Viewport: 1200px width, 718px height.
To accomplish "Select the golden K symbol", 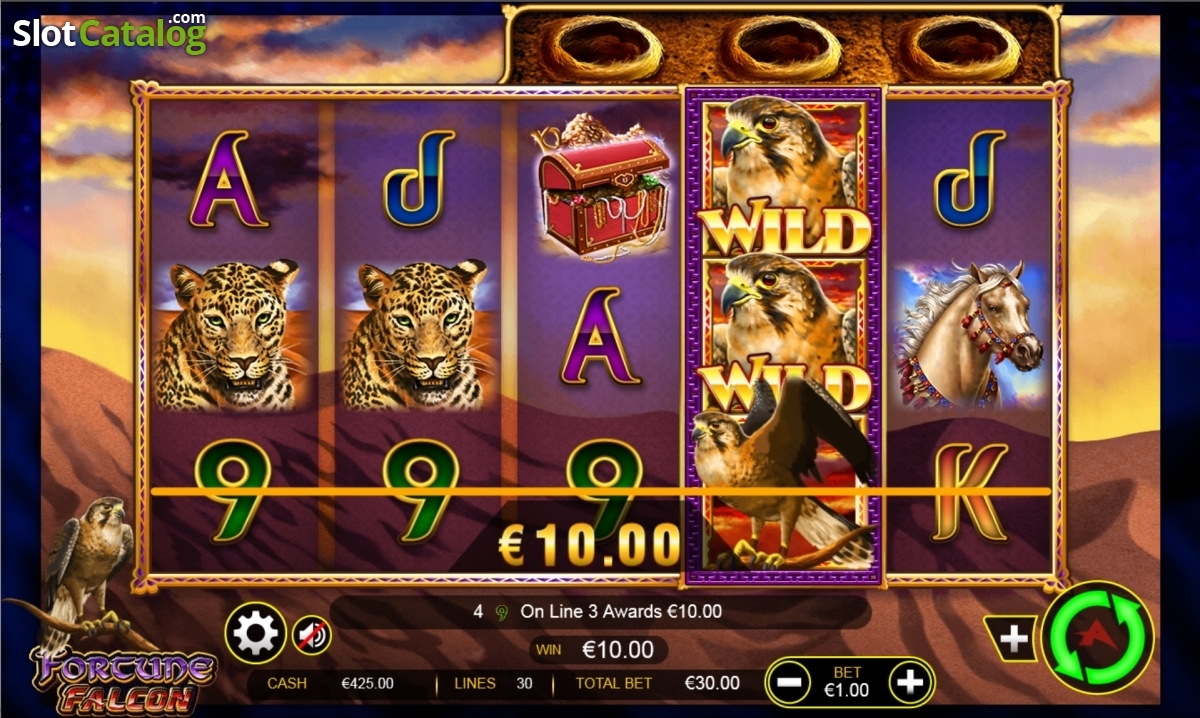I will click(969, 491).
